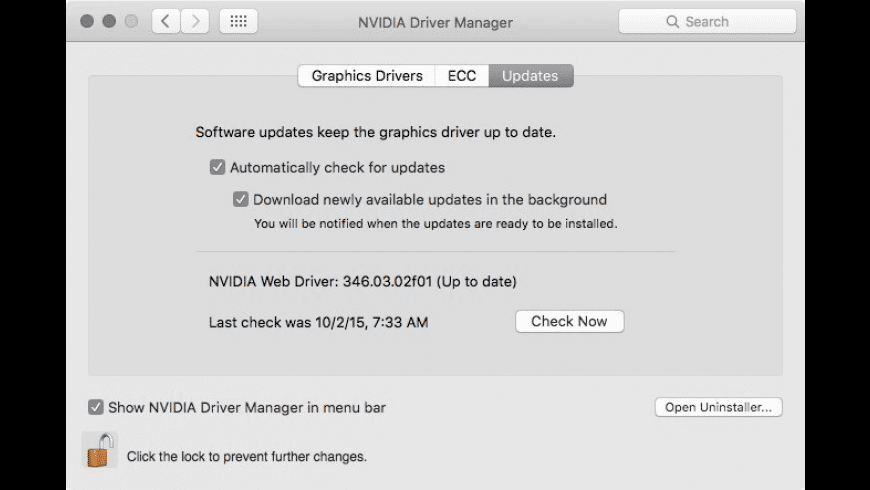Click the padlock icon to lock settings
This screenshot has width=870, height=490.
98,452
